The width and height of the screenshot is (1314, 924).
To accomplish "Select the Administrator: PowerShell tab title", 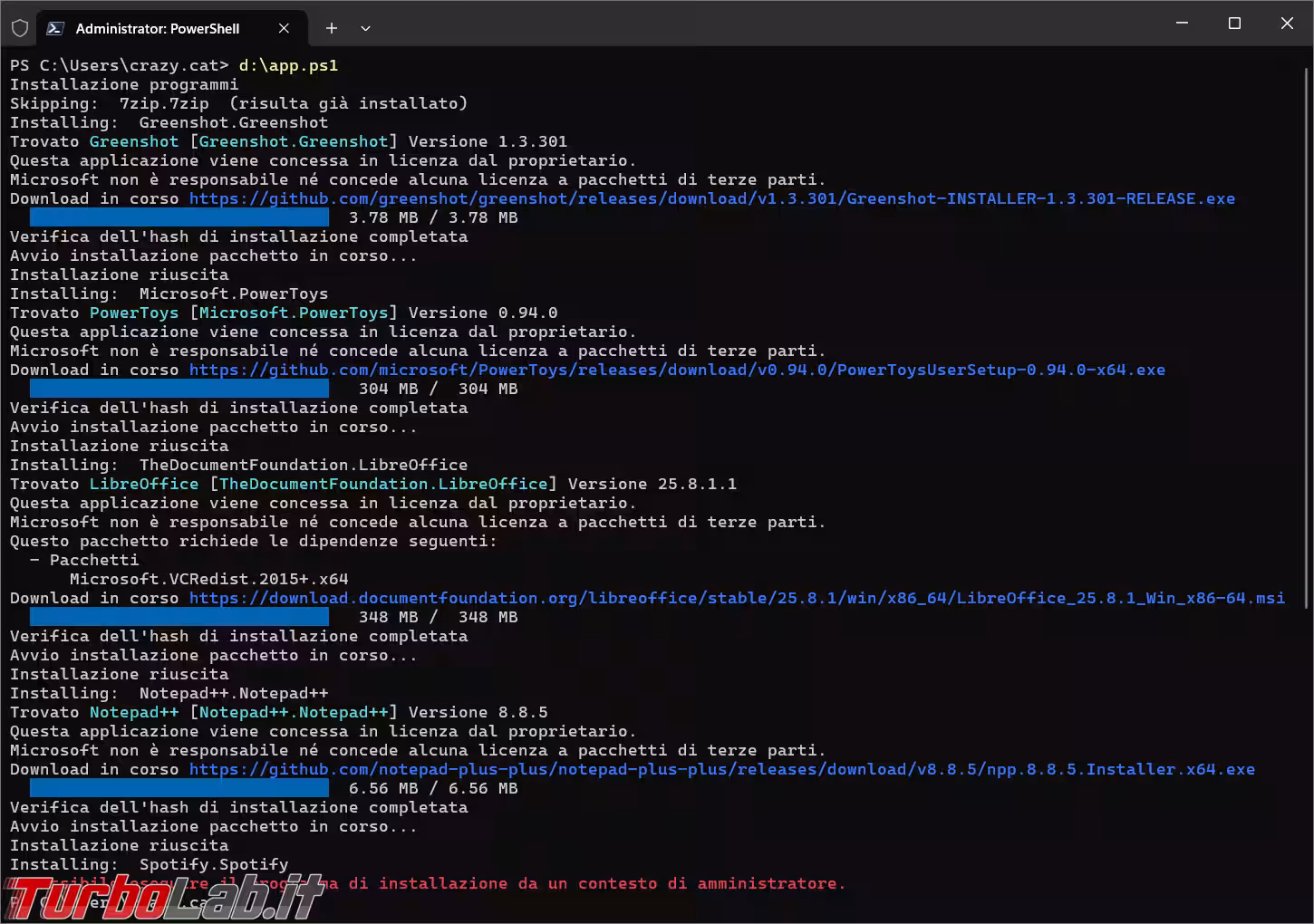I will tap(158, 28).
